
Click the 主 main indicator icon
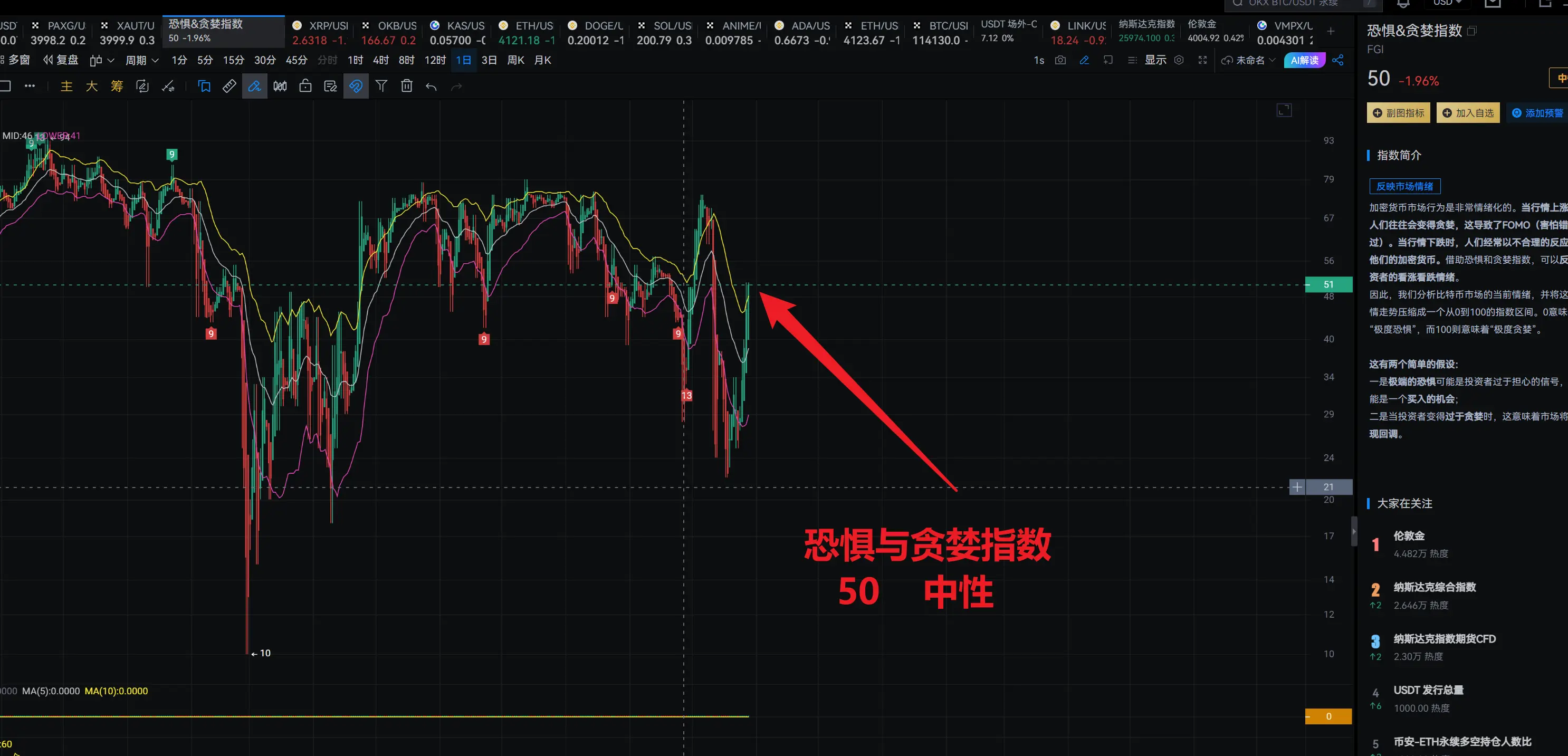point(66,87)
